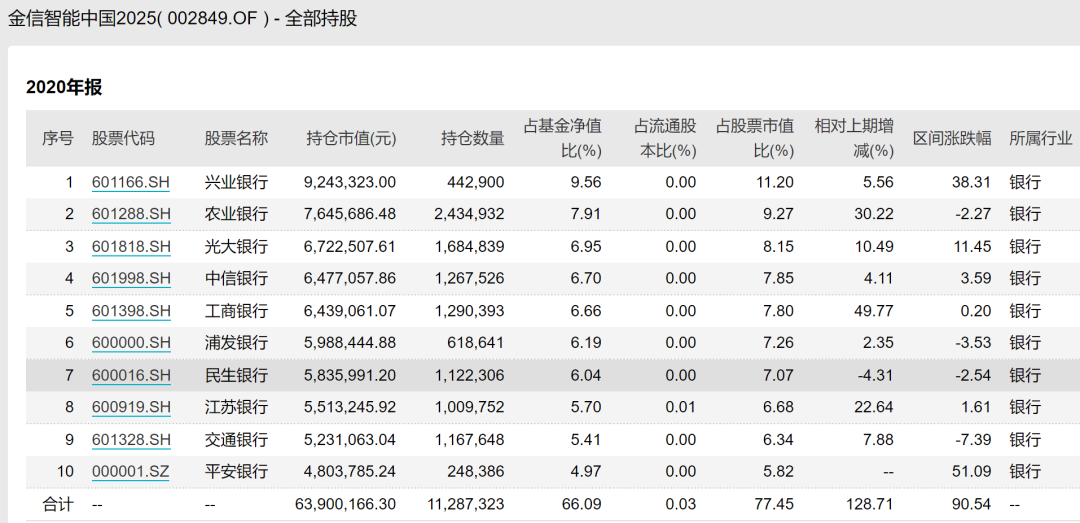Select the stock name 兴业银行
Image resolution: width=1080 pixels, height=523 pixels.
236,183
